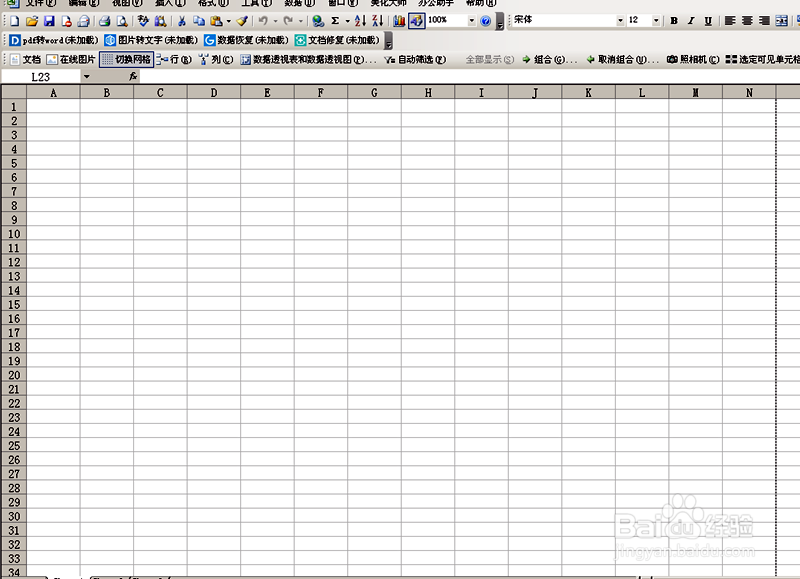Viewport: 800px width, 579px height.
Task: Open the 文件 File menu
Action: tap(40, 3)
